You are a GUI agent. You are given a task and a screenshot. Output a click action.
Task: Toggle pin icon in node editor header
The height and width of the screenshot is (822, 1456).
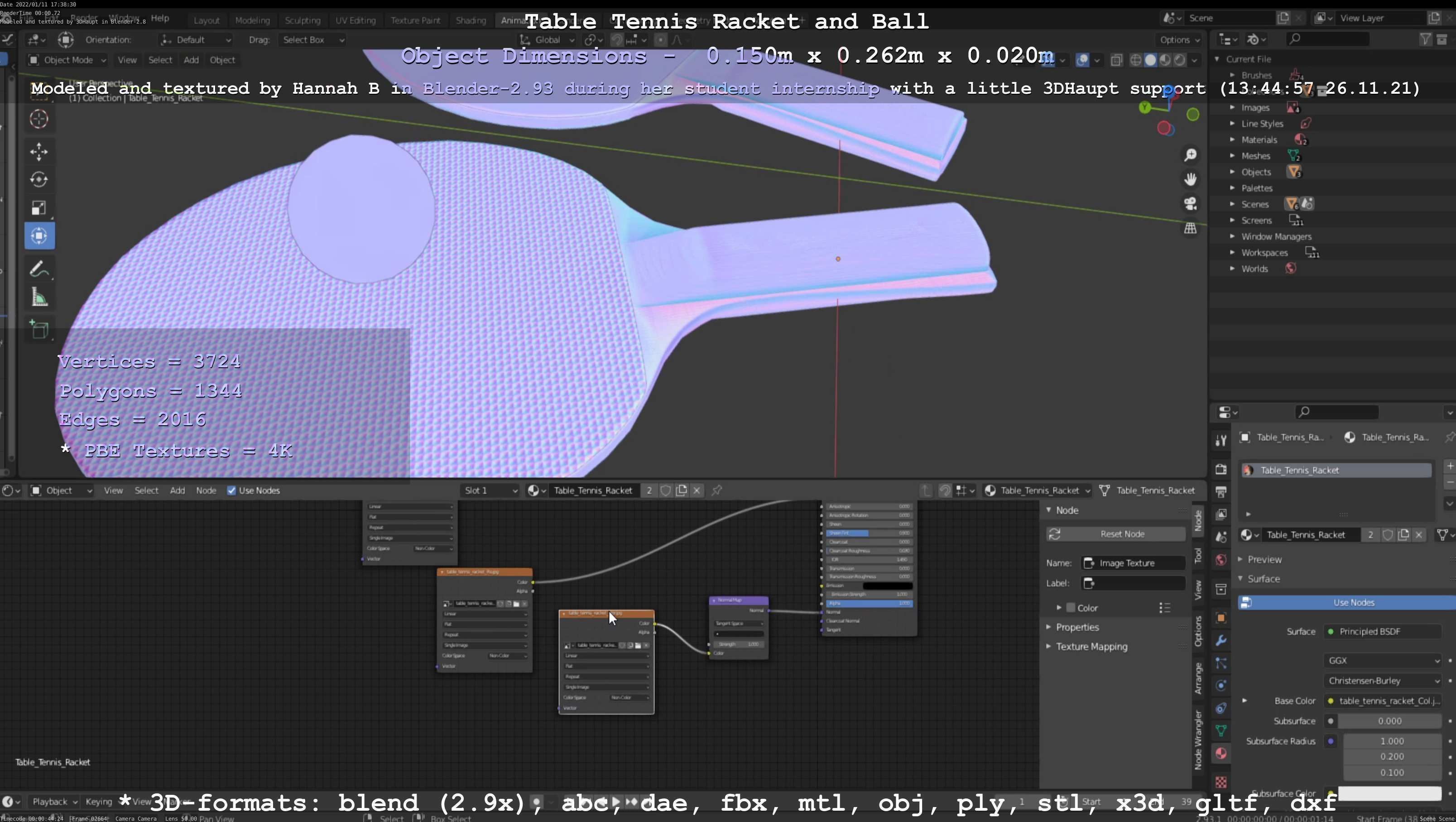click(717, 490)
